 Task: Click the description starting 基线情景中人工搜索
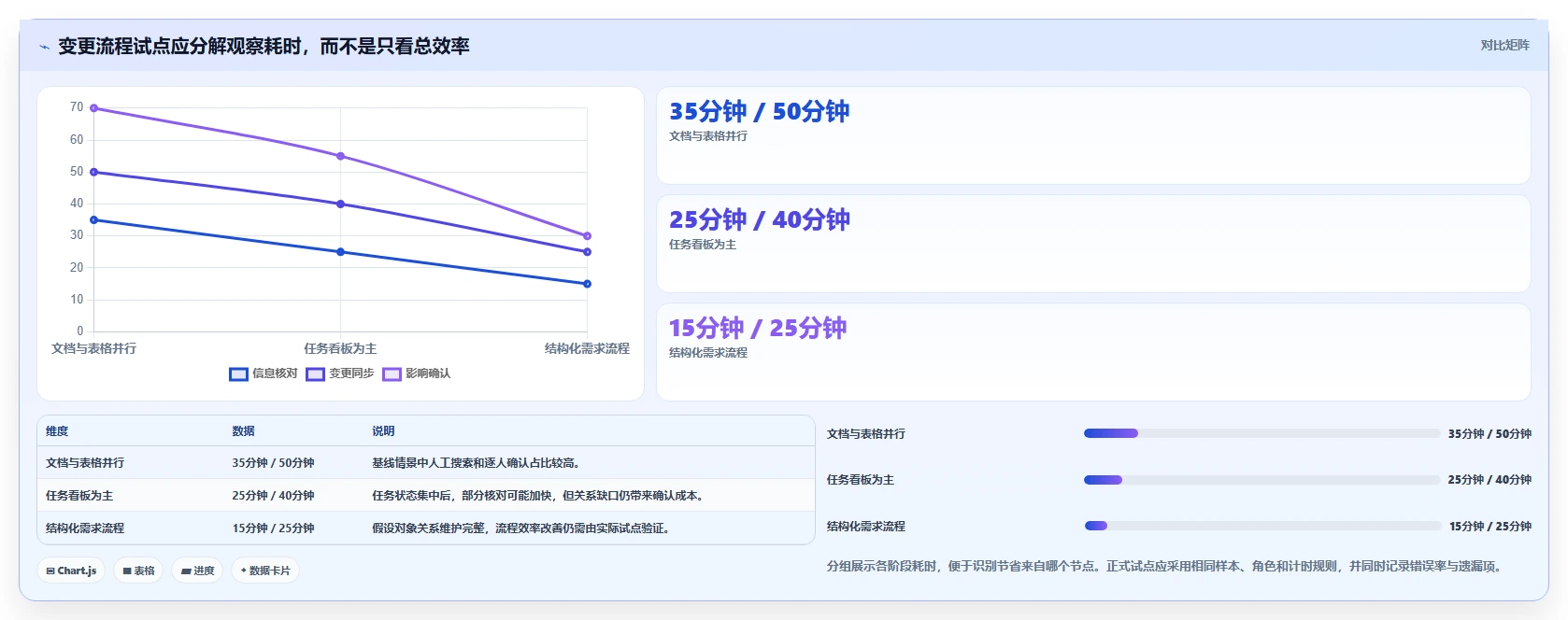coord(477,463)
